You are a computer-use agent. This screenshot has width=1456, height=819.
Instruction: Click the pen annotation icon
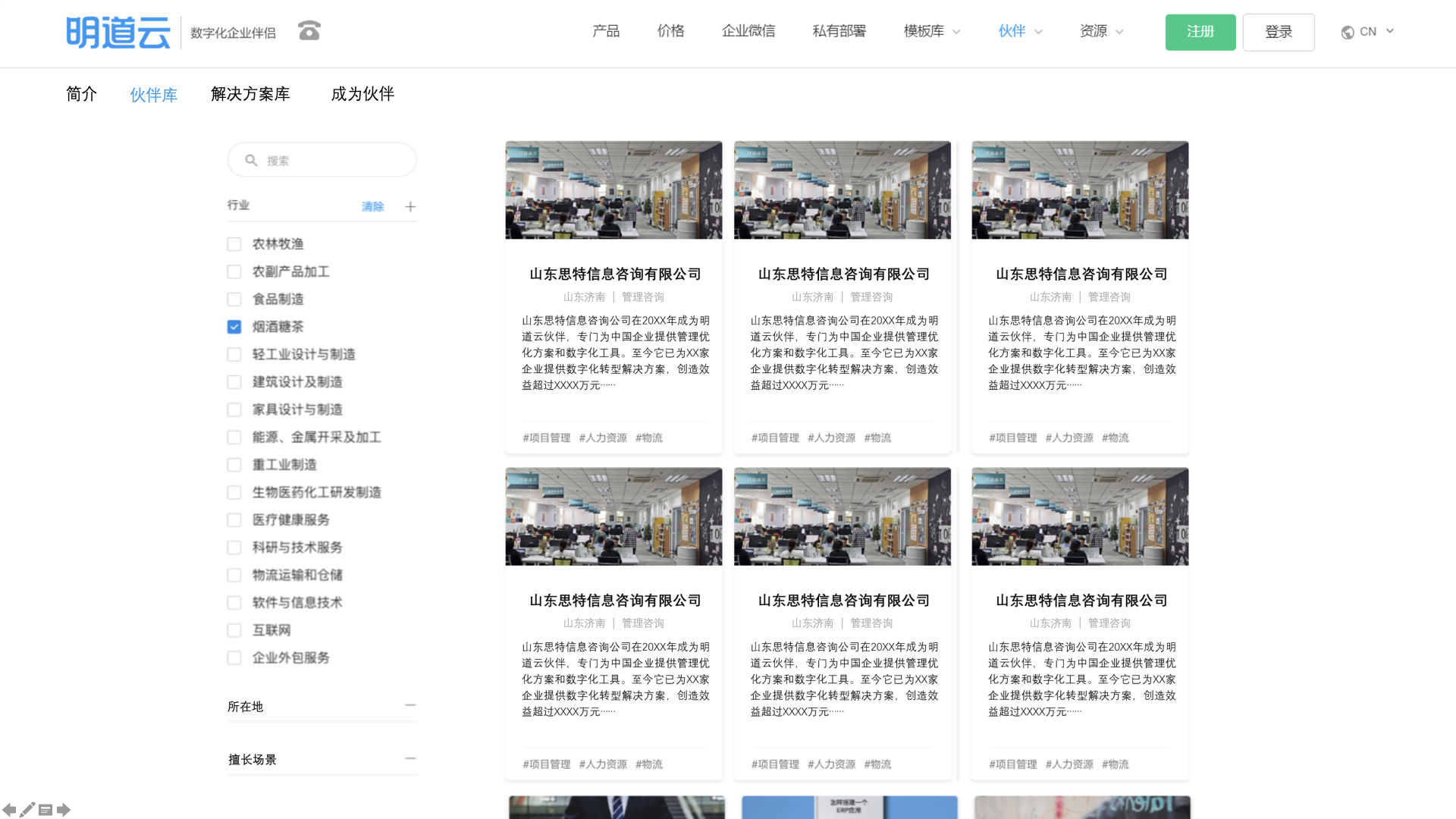pyautogui.click(x=27, y=810)
